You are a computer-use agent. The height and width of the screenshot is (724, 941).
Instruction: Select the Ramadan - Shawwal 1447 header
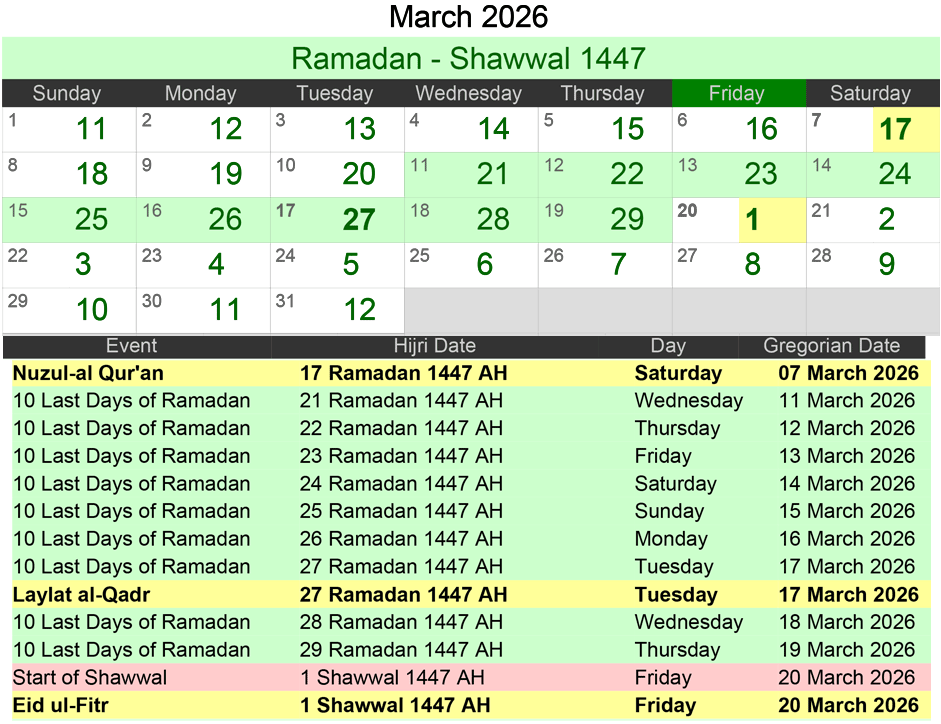point(469,59)
